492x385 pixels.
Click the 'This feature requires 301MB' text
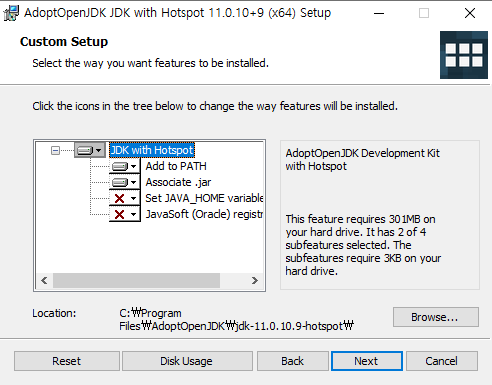pyautogui.click(x=363, y=245)
